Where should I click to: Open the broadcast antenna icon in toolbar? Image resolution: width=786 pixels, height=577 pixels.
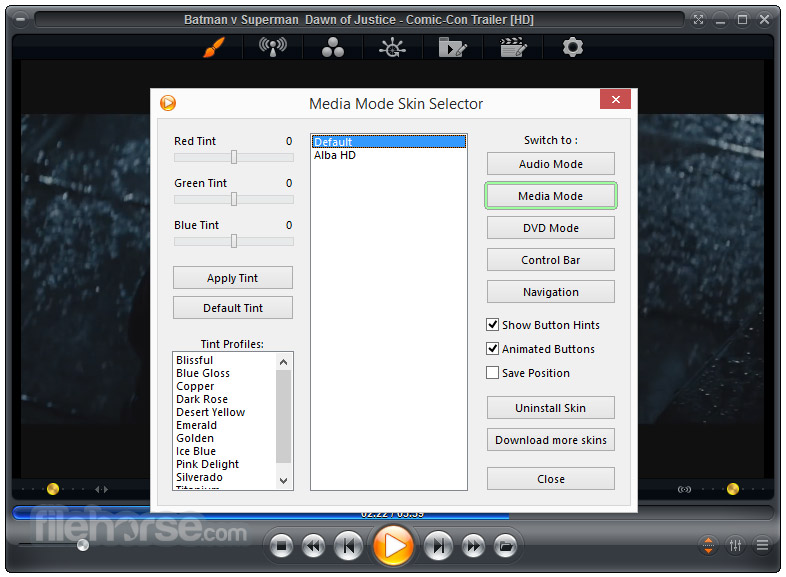point(273,47)
